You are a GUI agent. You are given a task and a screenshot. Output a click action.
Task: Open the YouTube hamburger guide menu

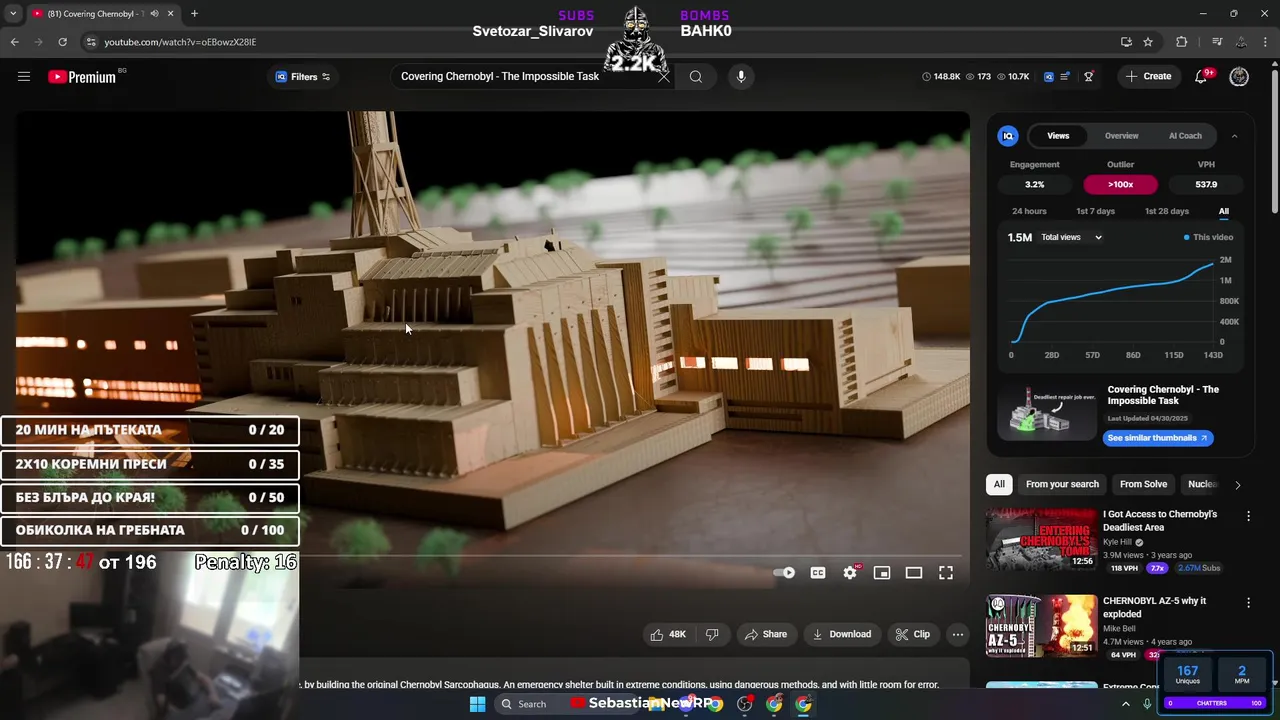pyautogui.click(x=24, y=77)
